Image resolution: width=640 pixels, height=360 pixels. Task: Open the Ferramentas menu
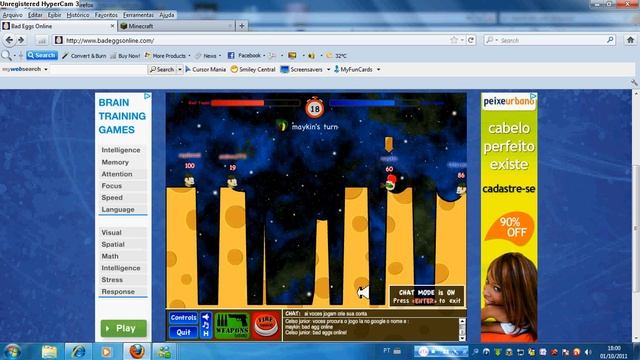click(138, 15)
